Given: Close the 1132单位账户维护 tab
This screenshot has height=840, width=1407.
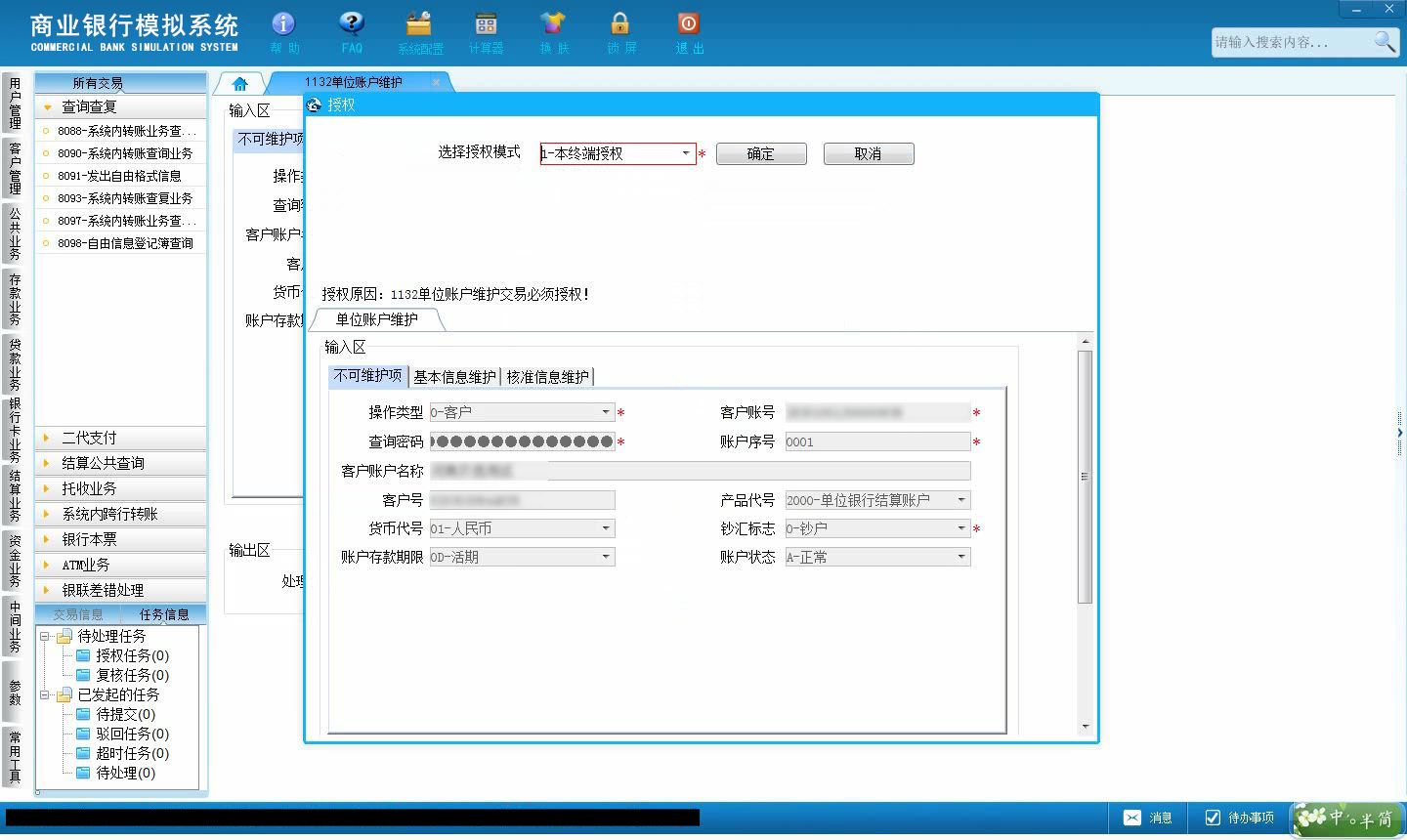Looking at the screenshot, I should 436,82.
